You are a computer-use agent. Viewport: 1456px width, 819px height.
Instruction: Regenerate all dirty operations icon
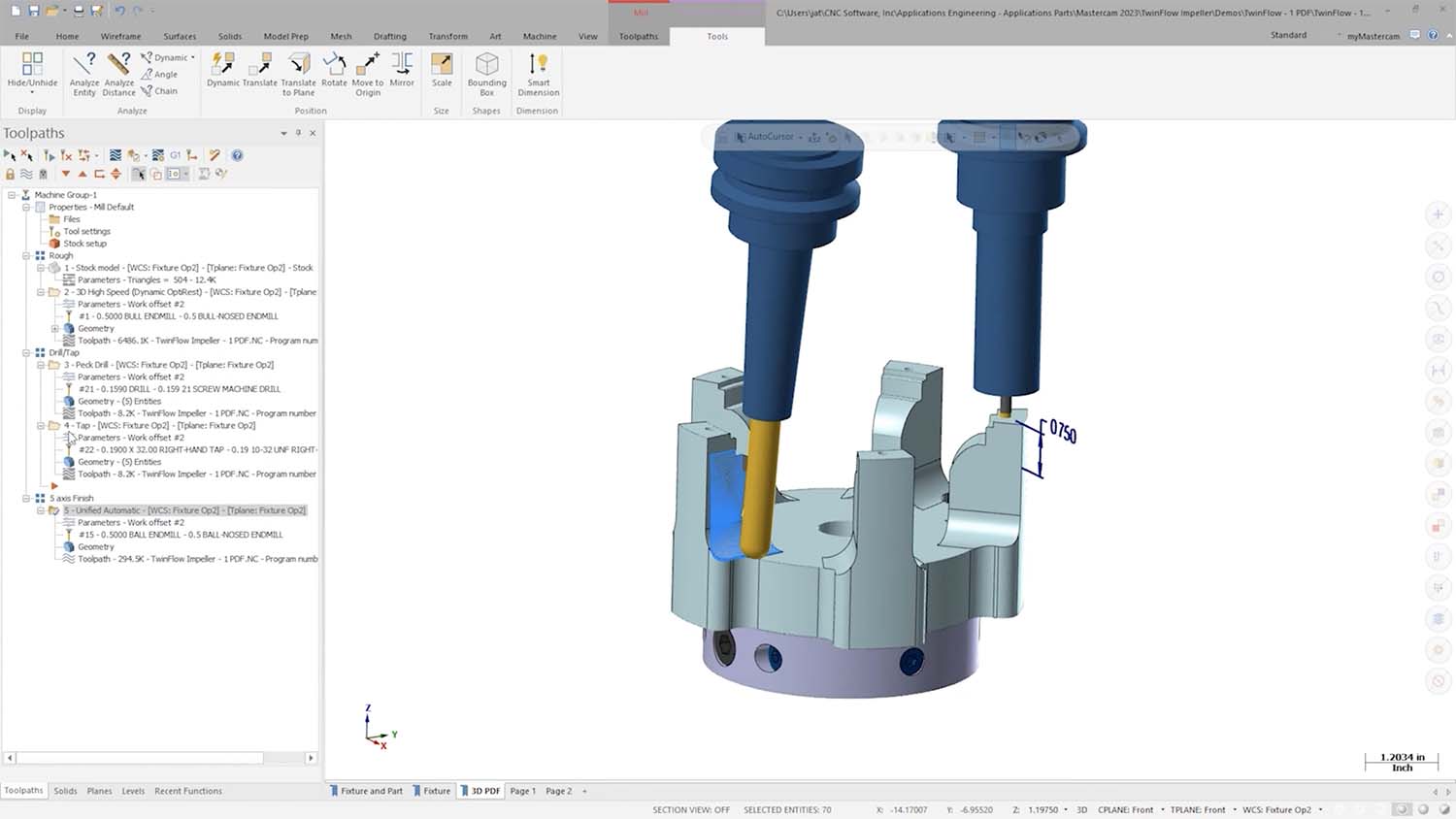(x=66, y=155)
